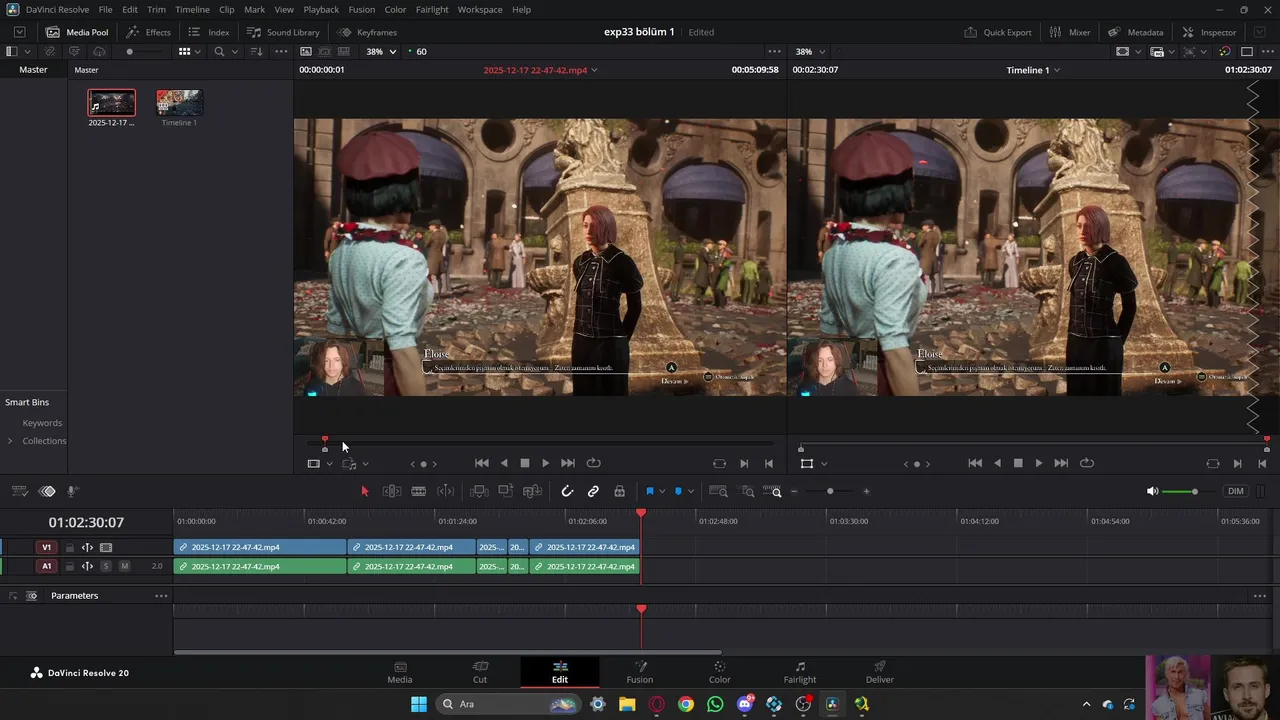Zoom out timeline with minus button
1280x720 pixels.
pos(794,491)
